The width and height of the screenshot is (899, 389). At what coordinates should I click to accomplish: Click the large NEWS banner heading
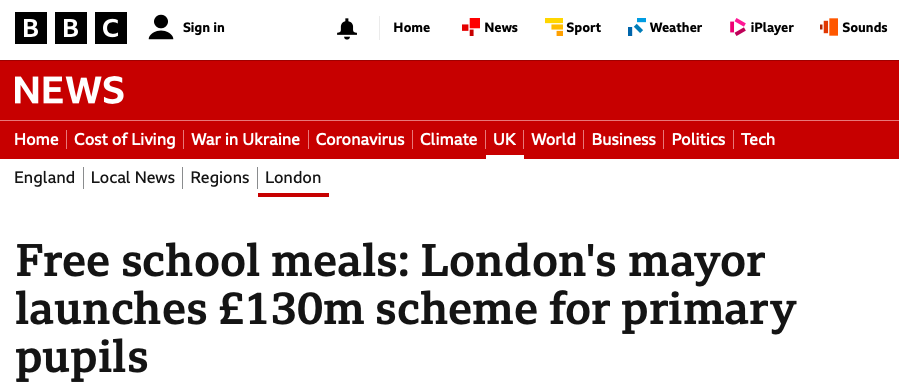click(x=69, y=91)
